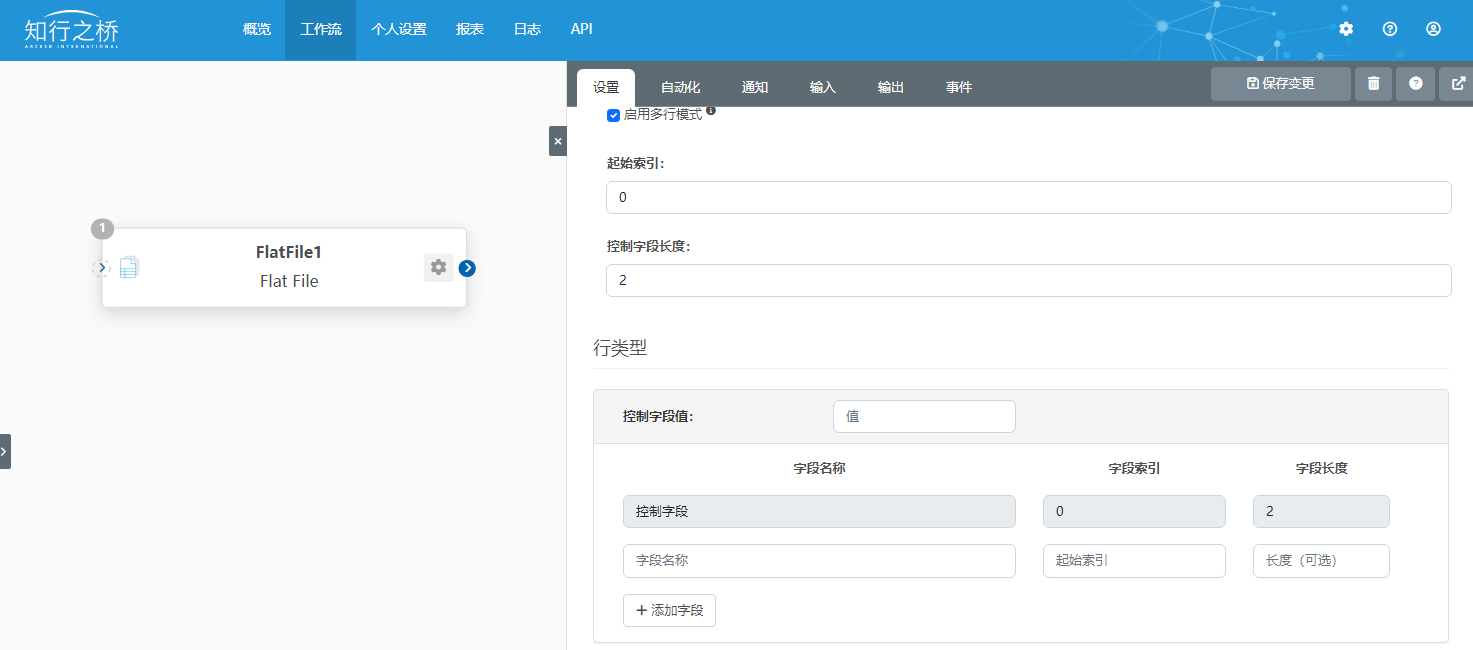Click the settings gear icon in header

pyautogui.click(x=1346, y=29)
